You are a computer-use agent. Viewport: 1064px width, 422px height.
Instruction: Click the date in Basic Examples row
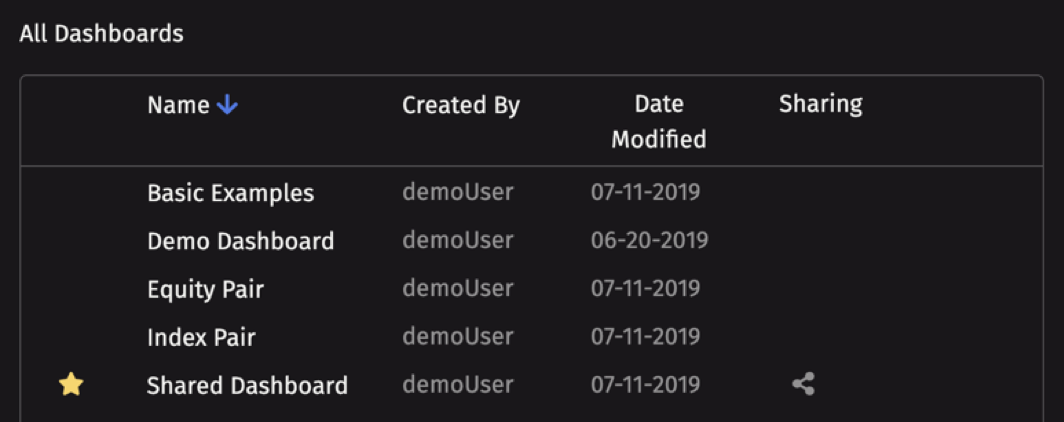point(645,193)
